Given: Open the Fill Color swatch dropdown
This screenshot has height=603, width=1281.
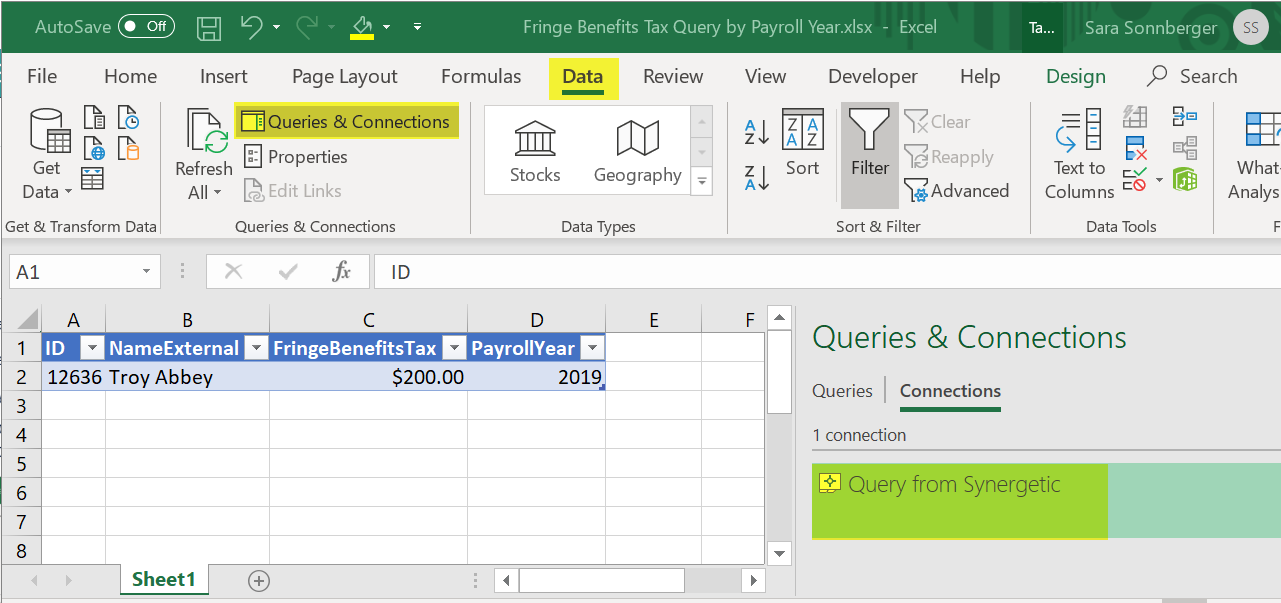Looking at the screenshot, I should click(x=387, y=27).
